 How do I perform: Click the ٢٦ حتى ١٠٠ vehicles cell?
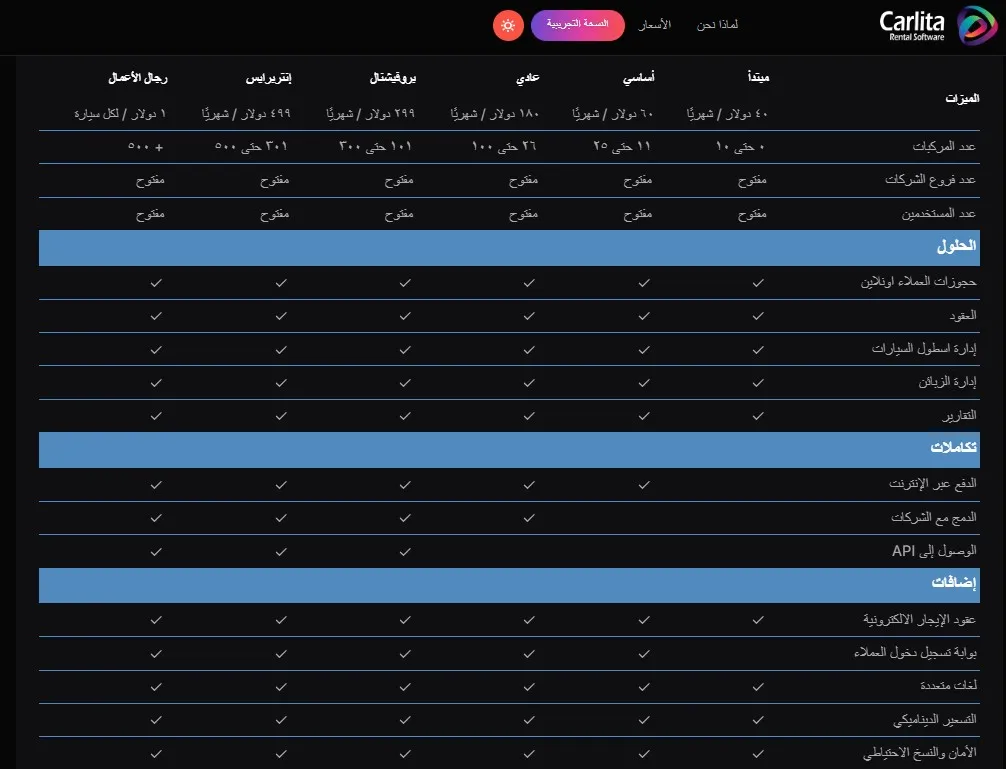pyautogui.click(x=504, y=147)
